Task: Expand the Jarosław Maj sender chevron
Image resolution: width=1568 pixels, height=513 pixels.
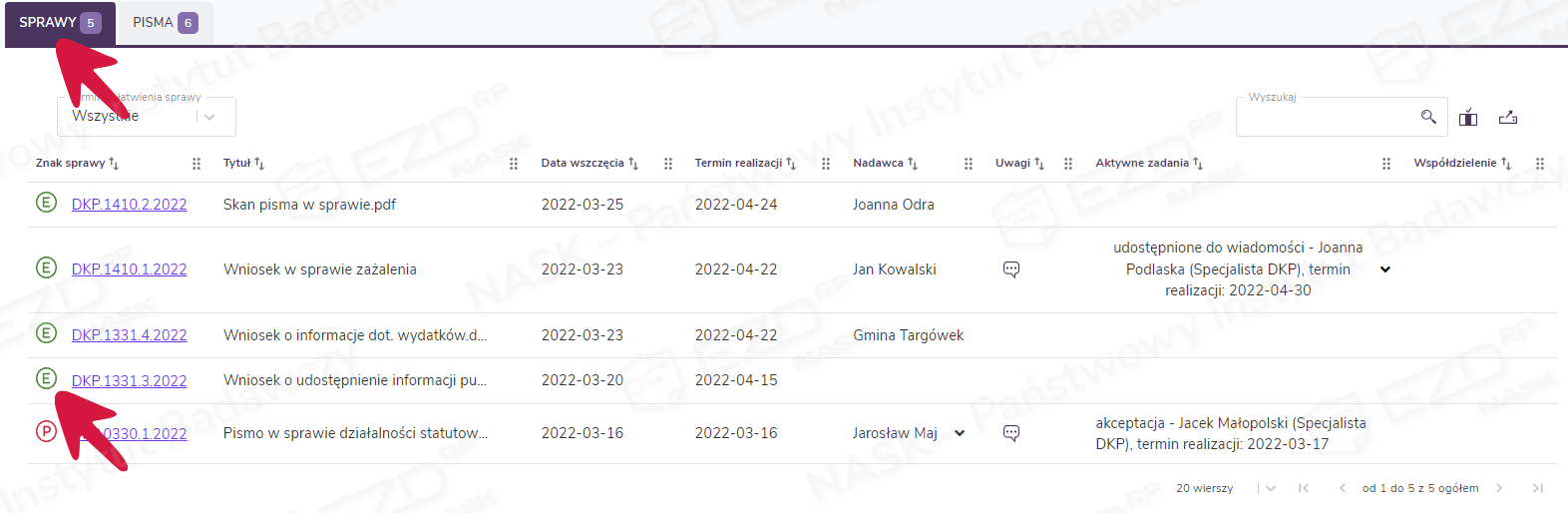Action: (x=960, y=433)
